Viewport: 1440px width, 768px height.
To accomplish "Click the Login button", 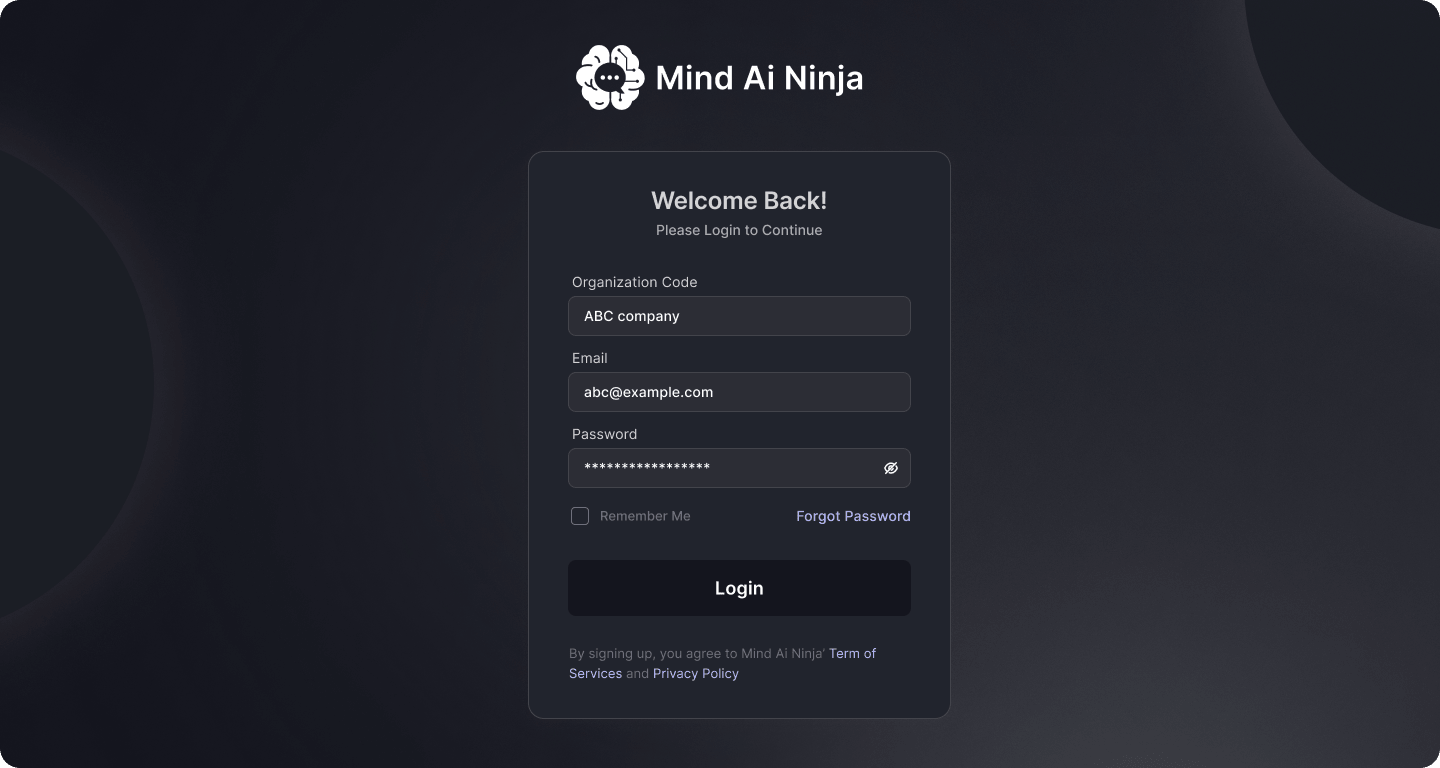I will pos(739,588).
